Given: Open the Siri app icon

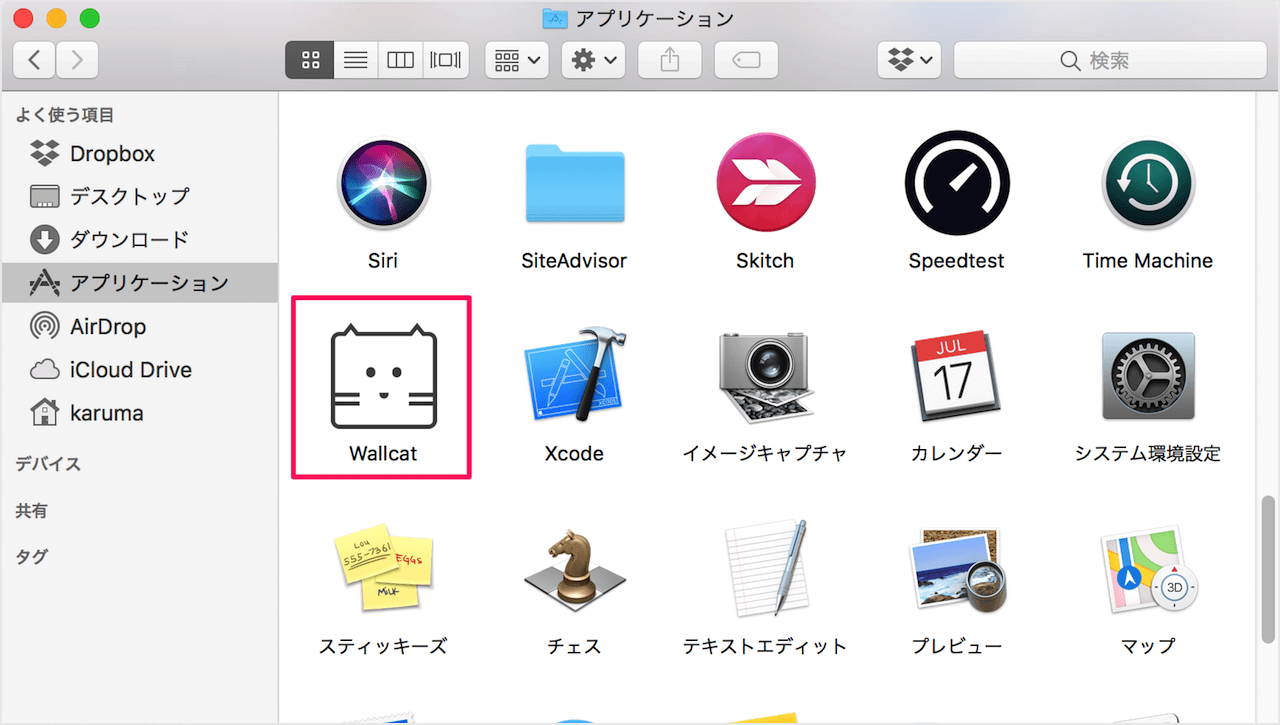Looking at the screenshot, I should [x=383, y=185].
